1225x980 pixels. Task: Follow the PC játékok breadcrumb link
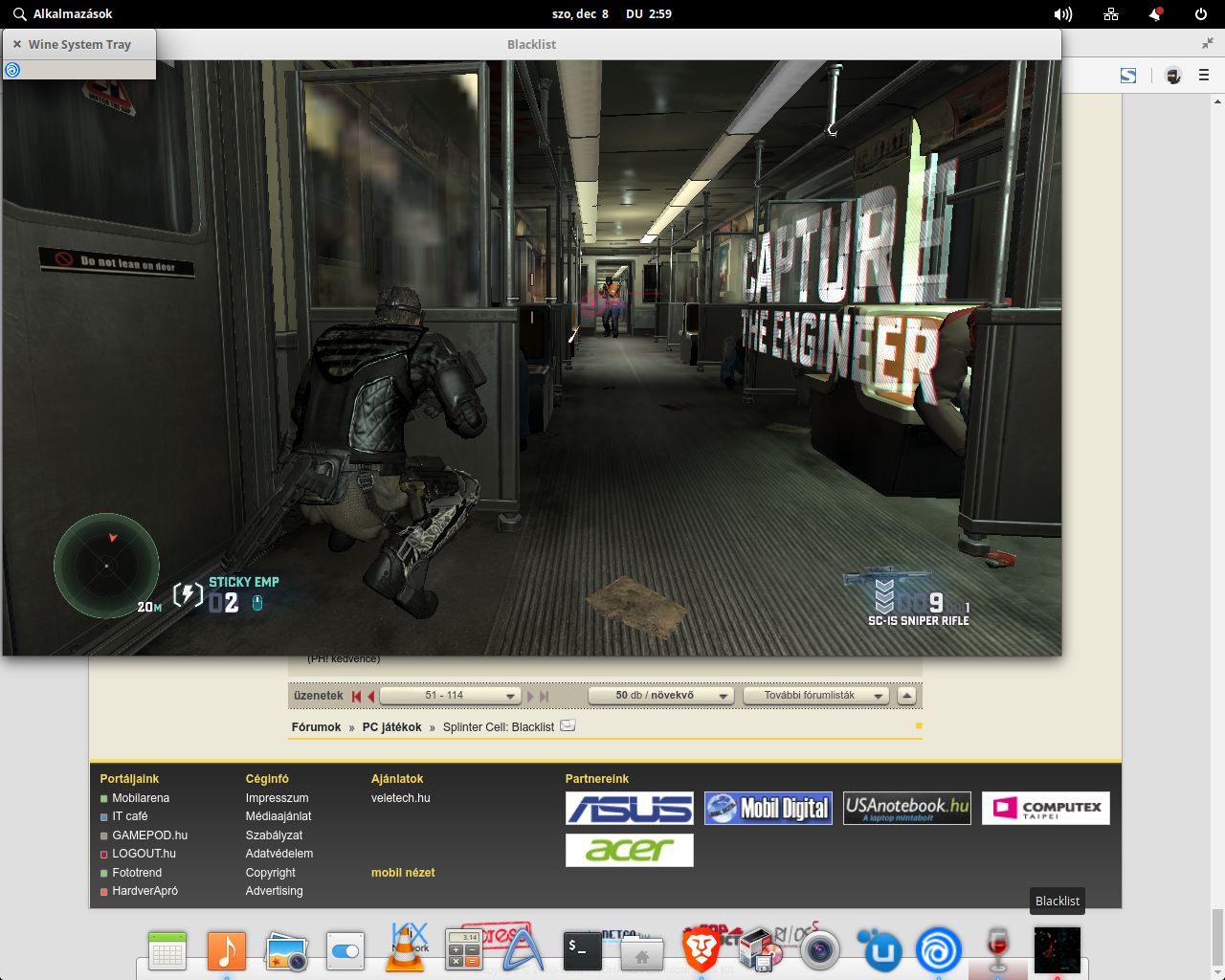point(391,727)
